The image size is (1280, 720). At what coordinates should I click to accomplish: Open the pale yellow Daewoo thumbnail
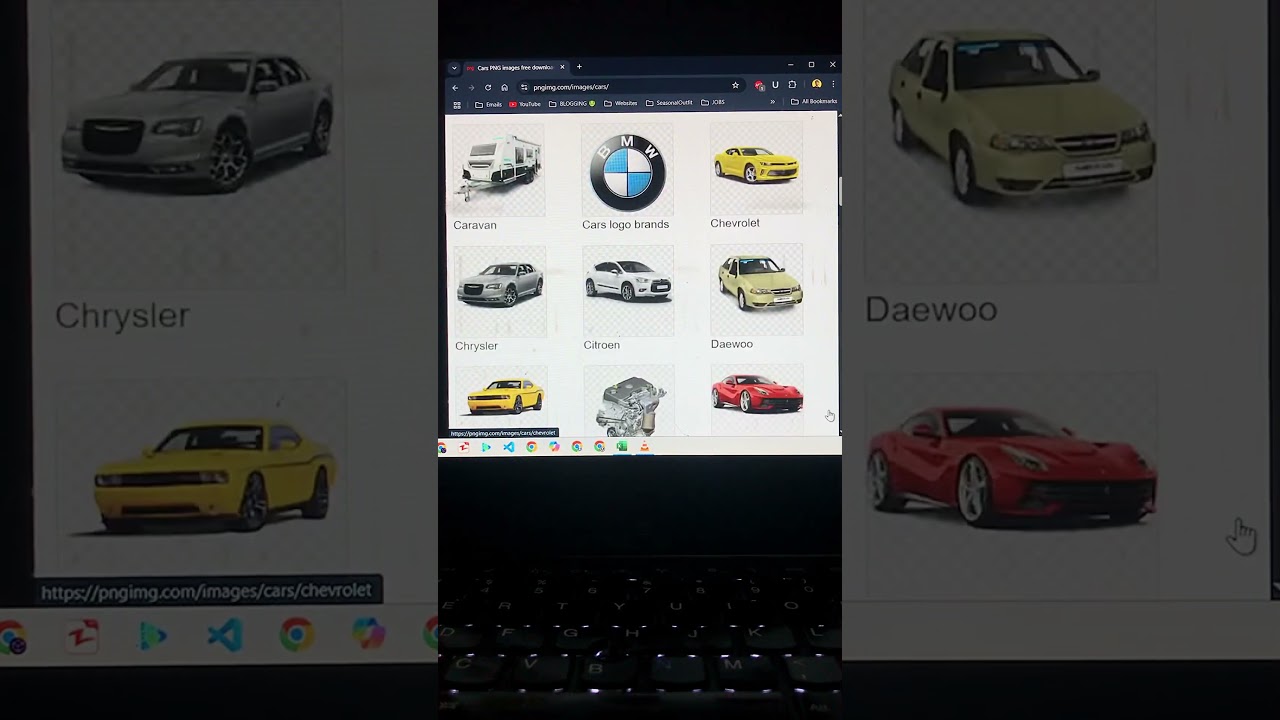pyautogui.click(x=757, y=288)
